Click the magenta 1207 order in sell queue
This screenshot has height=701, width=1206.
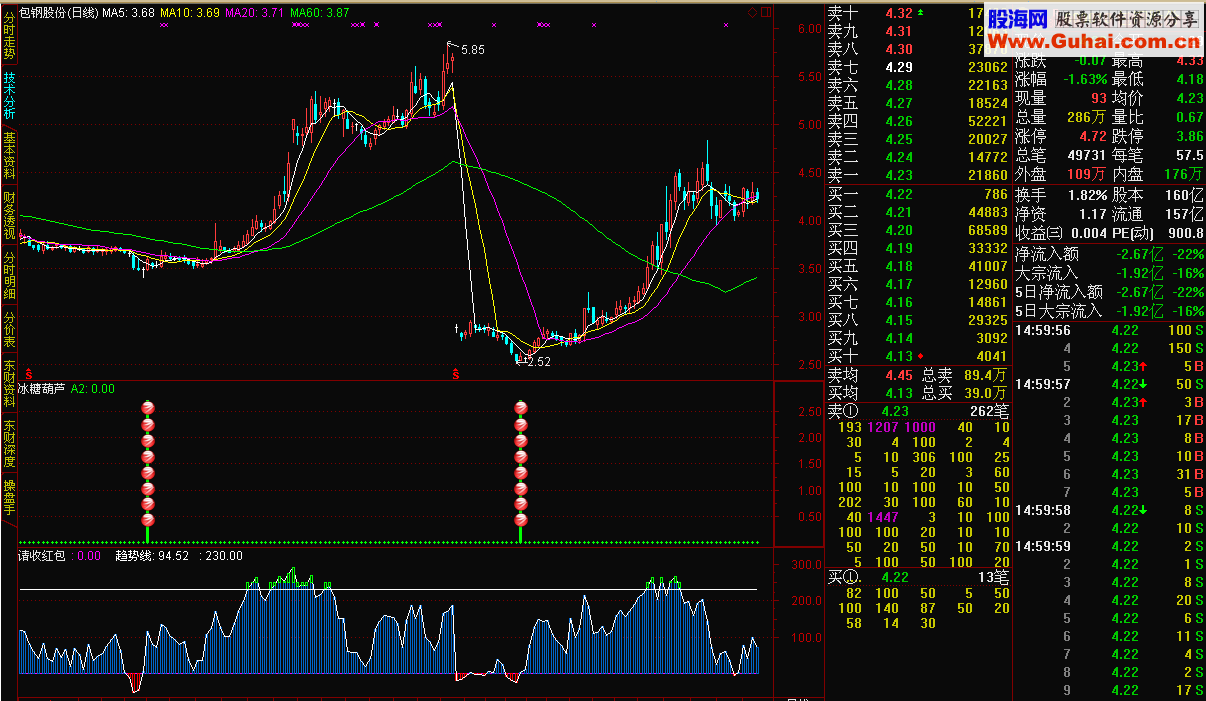pos(882,427)
